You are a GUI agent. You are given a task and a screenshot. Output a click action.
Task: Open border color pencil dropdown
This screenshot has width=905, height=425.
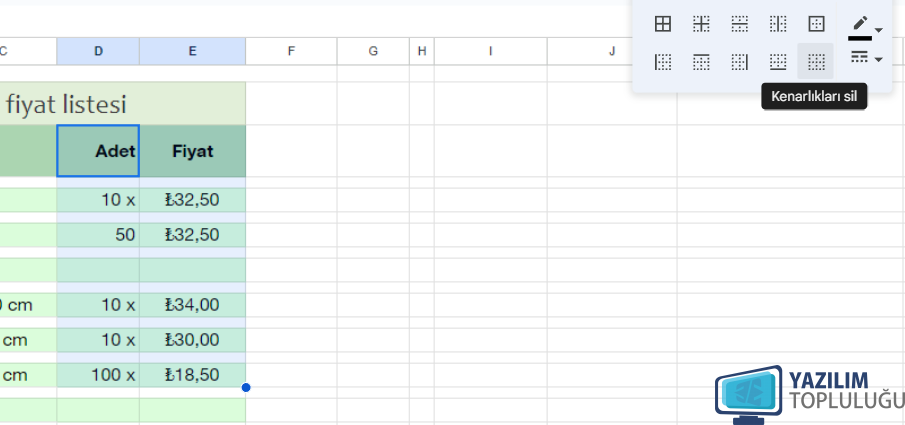coord(865,27)
